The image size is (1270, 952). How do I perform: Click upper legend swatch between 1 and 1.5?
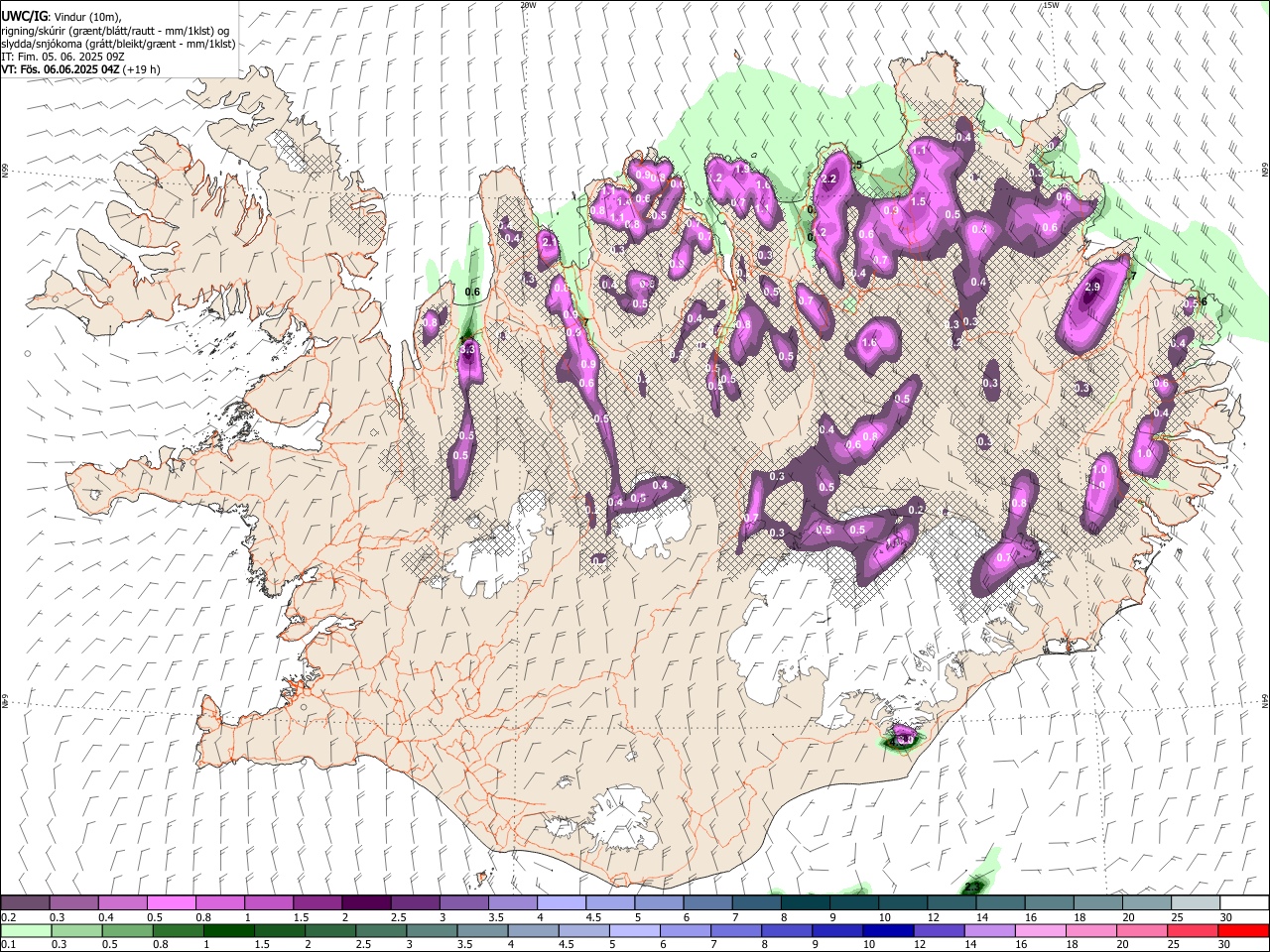click(x=268, y=902)
